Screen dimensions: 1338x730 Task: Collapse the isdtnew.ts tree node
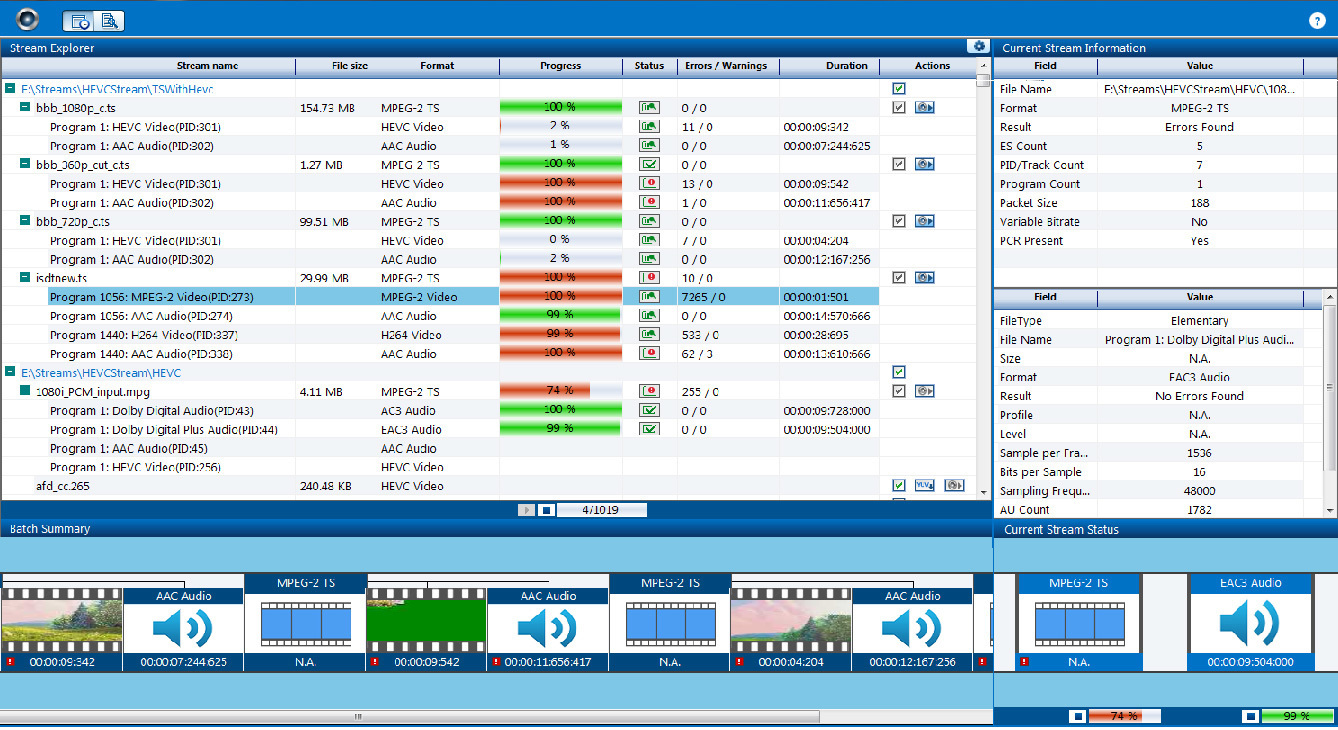[26, 278]
